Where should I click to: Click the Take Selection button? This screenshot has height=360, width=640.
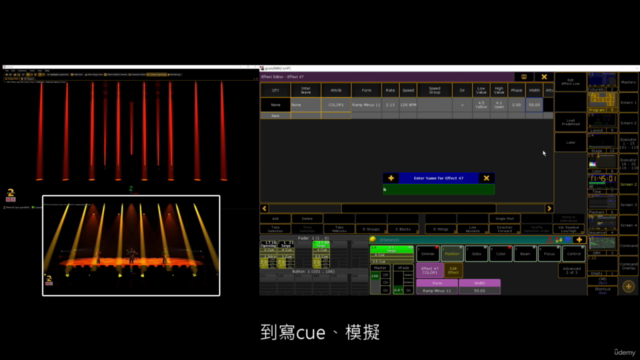click(276, 229)
